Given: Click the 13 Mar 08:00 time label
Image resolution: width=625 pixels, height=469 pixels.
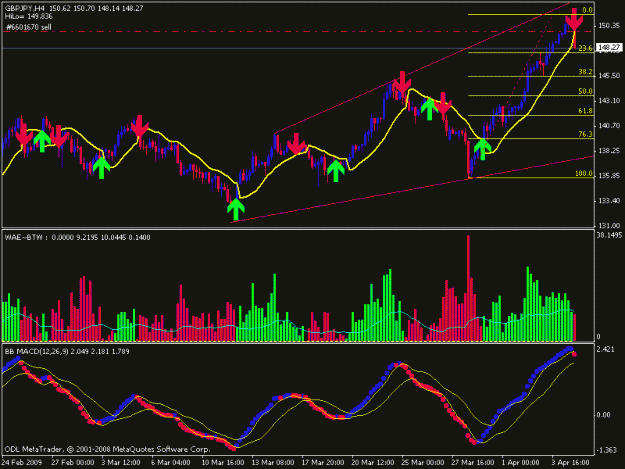Looking at the screenshot, I should tap(273, 463).
